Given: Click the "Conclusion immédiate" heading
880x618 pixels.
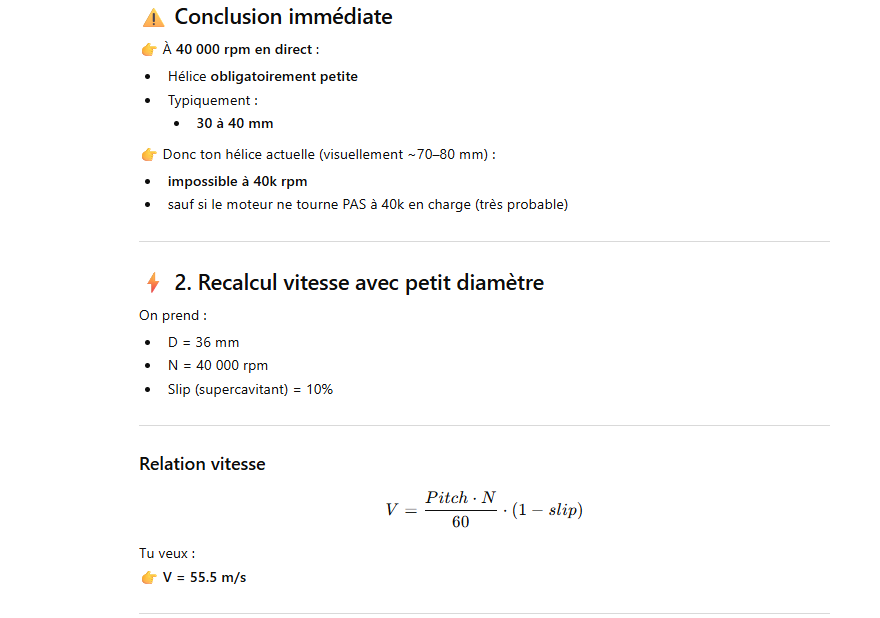Looking at the screenshot, I should point(283,17).
